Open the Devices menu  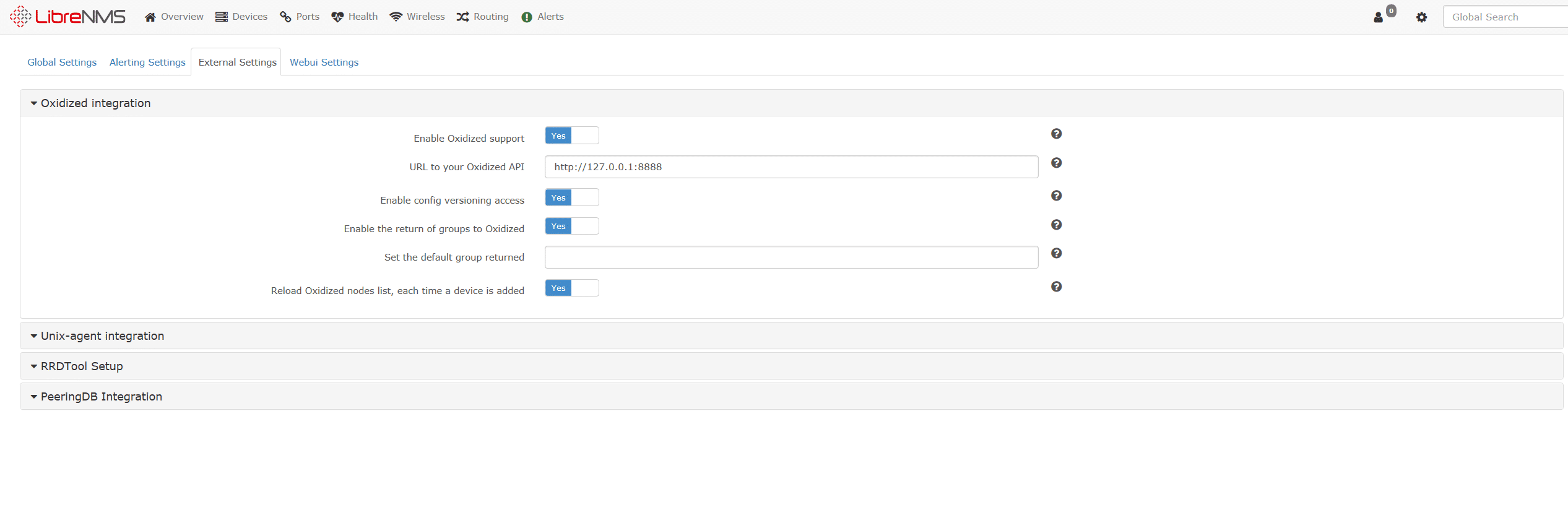241,17
